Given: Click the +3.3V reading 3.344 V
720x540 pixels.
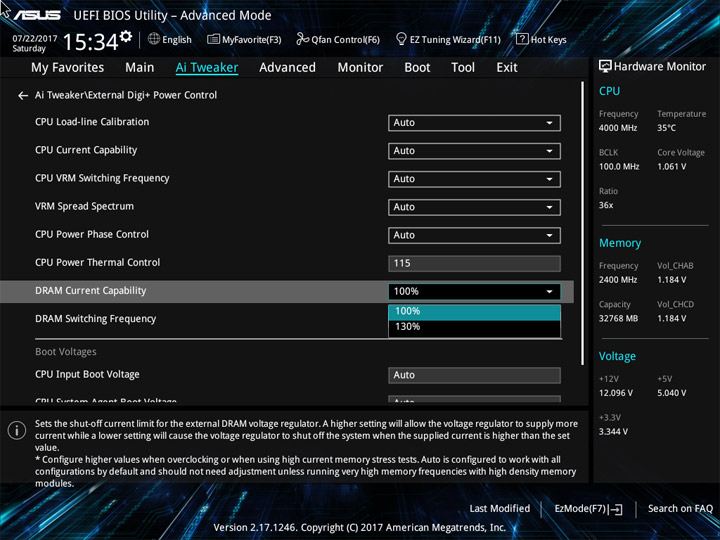Looking at the screenshot, I should [613, 432].
